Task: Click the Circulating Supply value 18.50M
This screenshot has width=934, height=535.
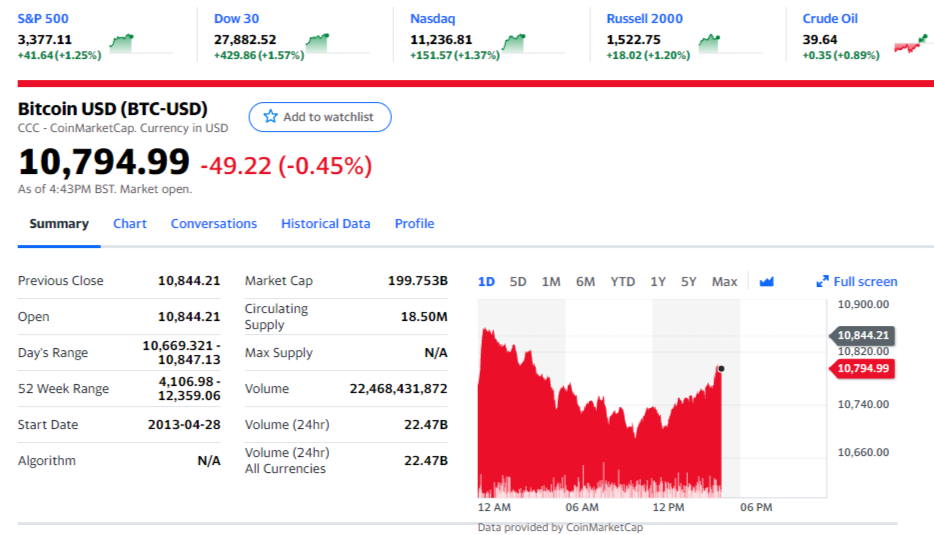Action: (x=424, y=316)
